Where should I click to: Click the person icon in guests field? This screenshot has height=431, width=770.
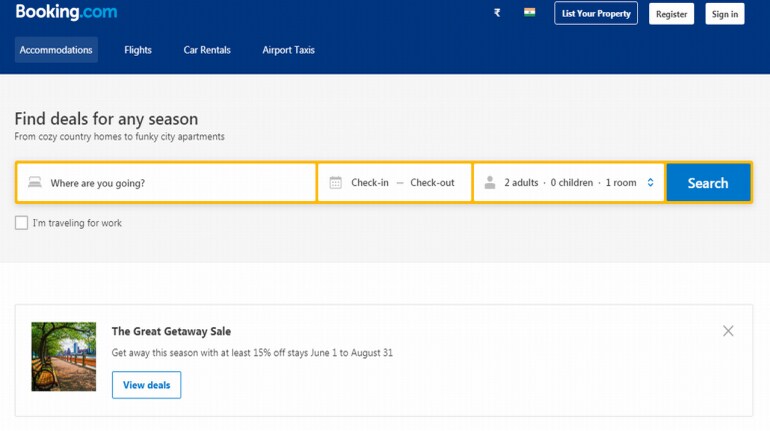coord(489,183)
